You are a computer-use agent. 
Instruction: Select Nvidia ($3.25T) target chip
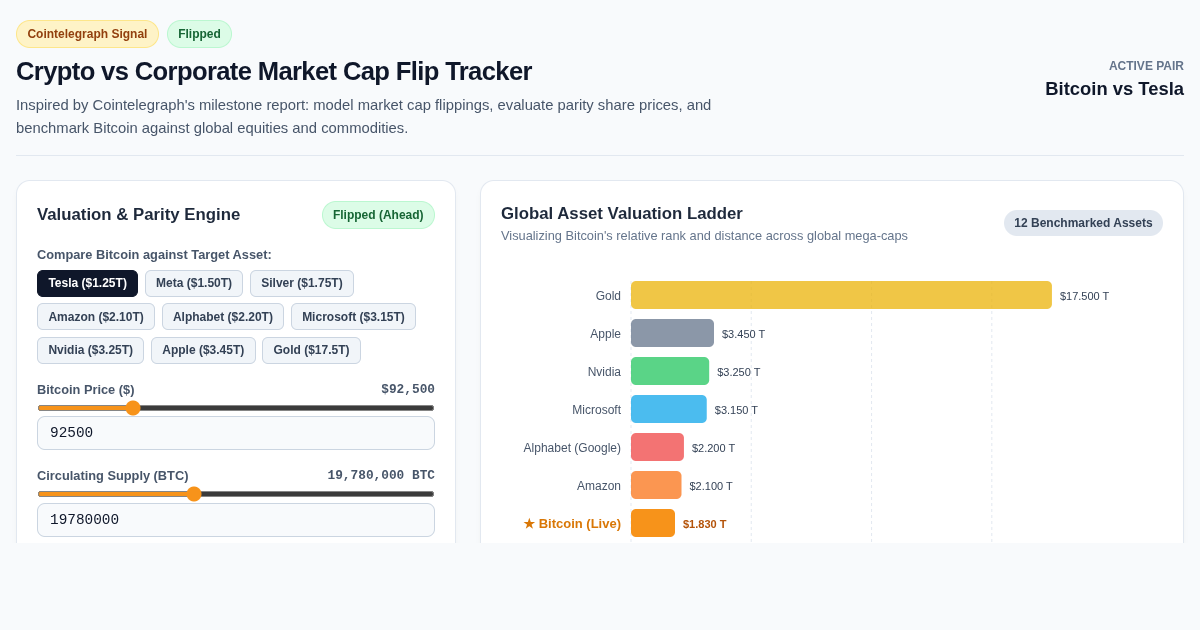tap(90, 350)
